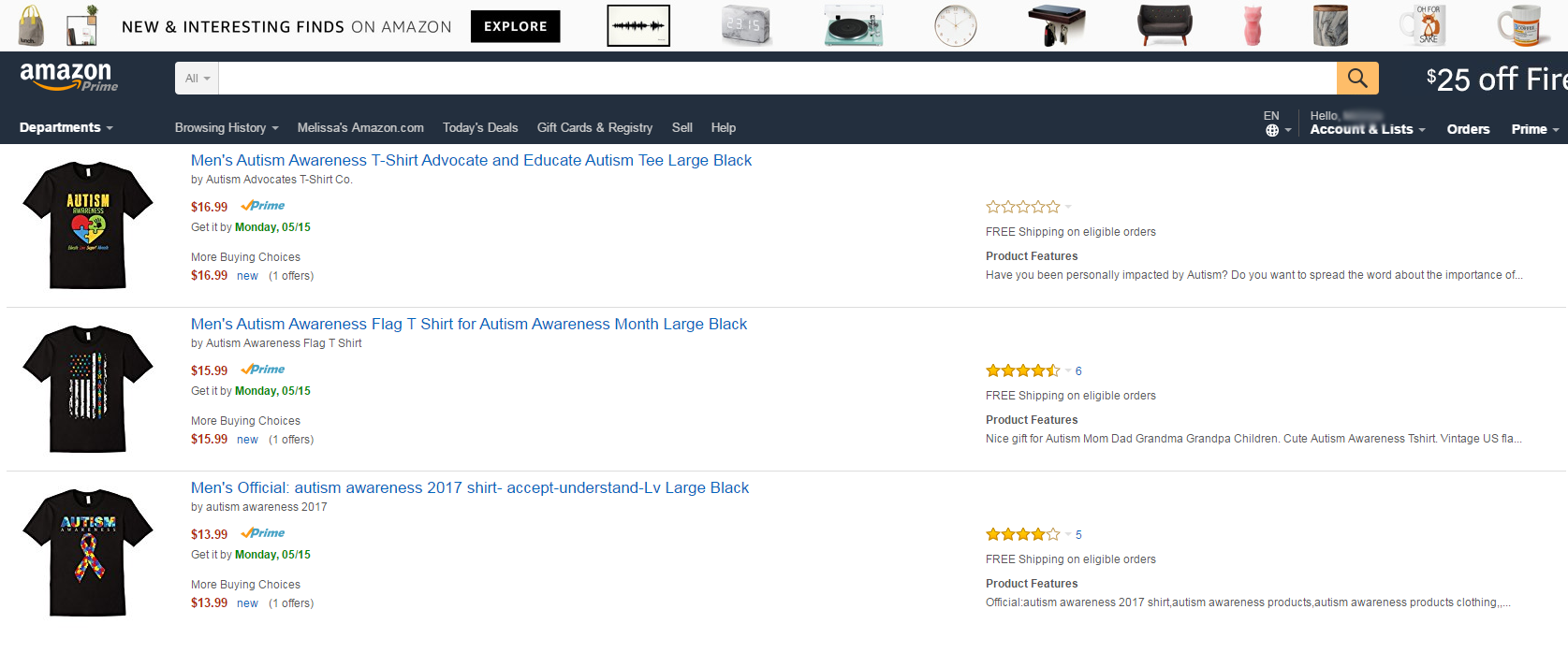Open the round wall clock product in banner
Screen dimensions: 1568x653
[x=956, y=25]
